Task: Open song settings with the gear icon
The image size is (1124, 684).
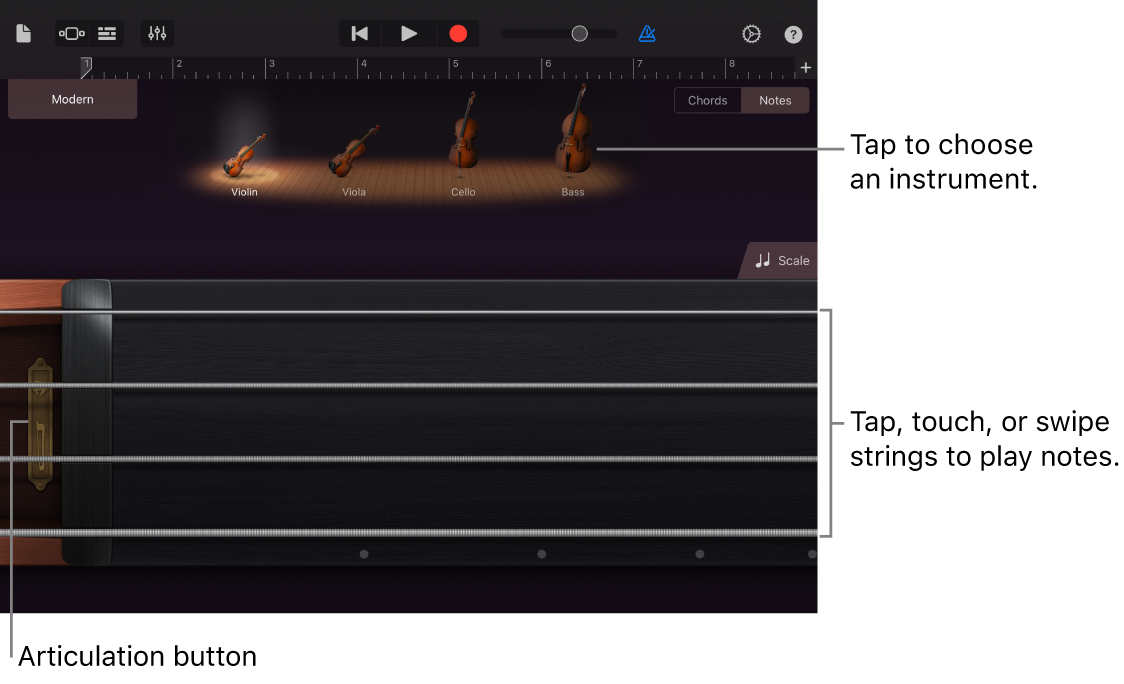Action: point(751,33)
